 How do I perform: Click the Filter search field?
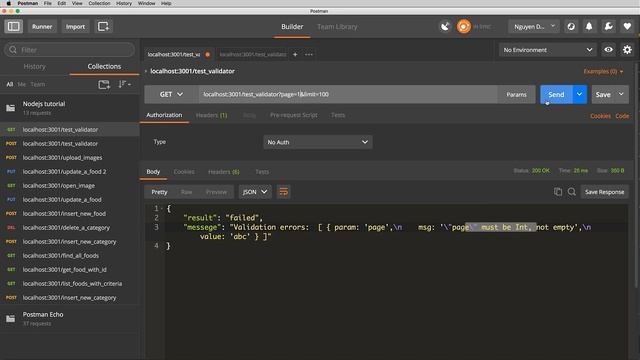(x=69, y=50)
